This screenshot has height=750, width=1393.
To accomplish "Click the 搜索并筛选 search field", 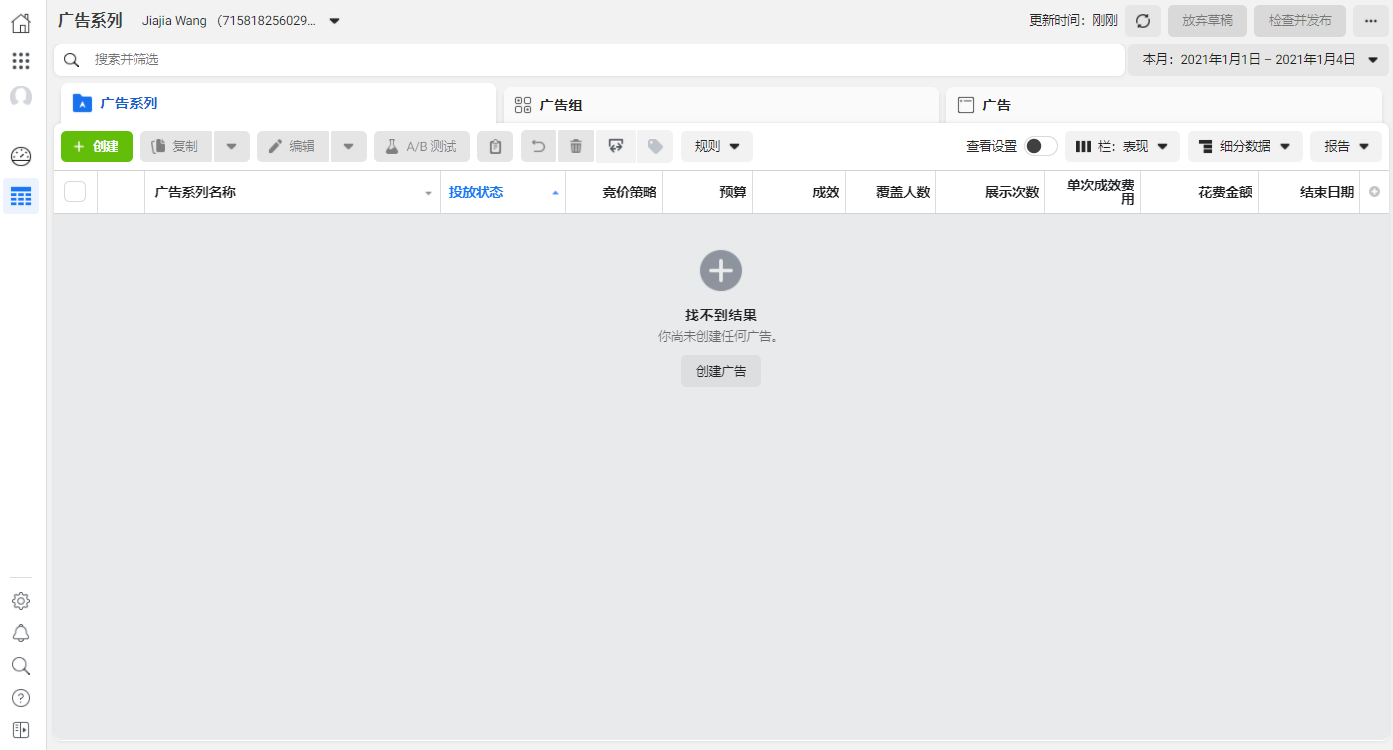I will (590, 60).
